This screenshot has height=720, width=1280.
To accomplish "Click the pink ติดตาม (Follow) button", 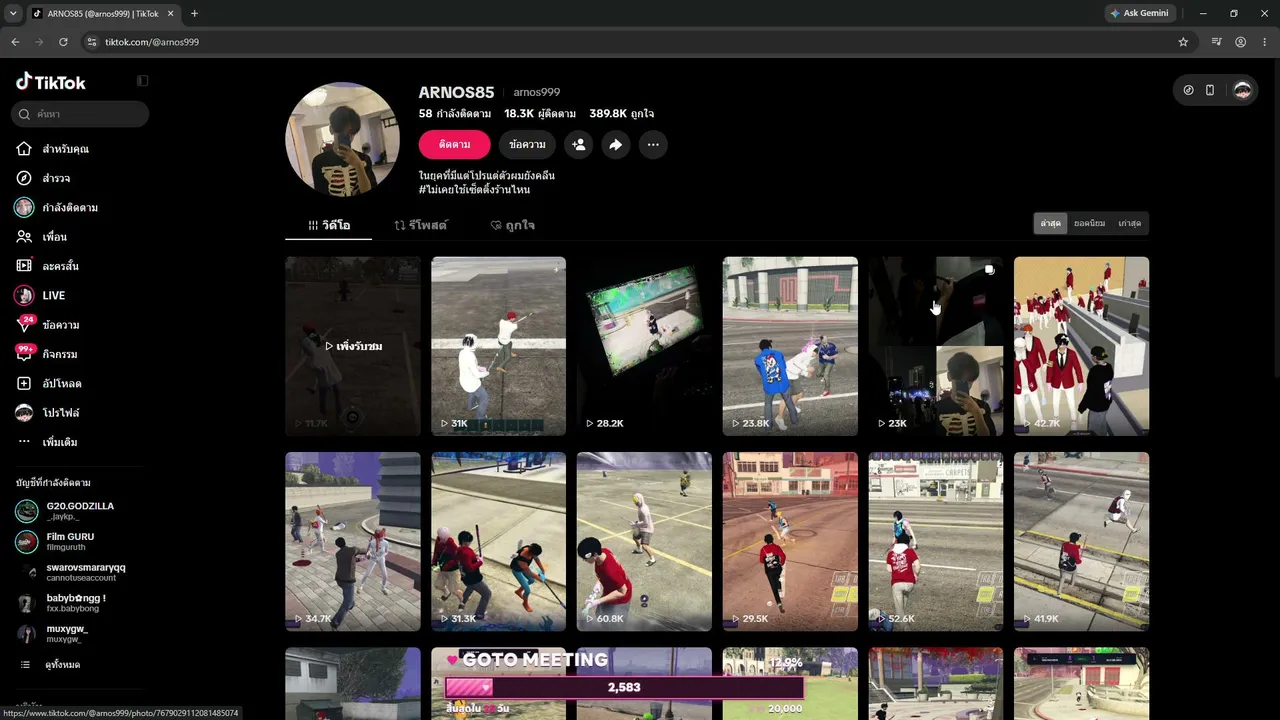I will (454, 145).
